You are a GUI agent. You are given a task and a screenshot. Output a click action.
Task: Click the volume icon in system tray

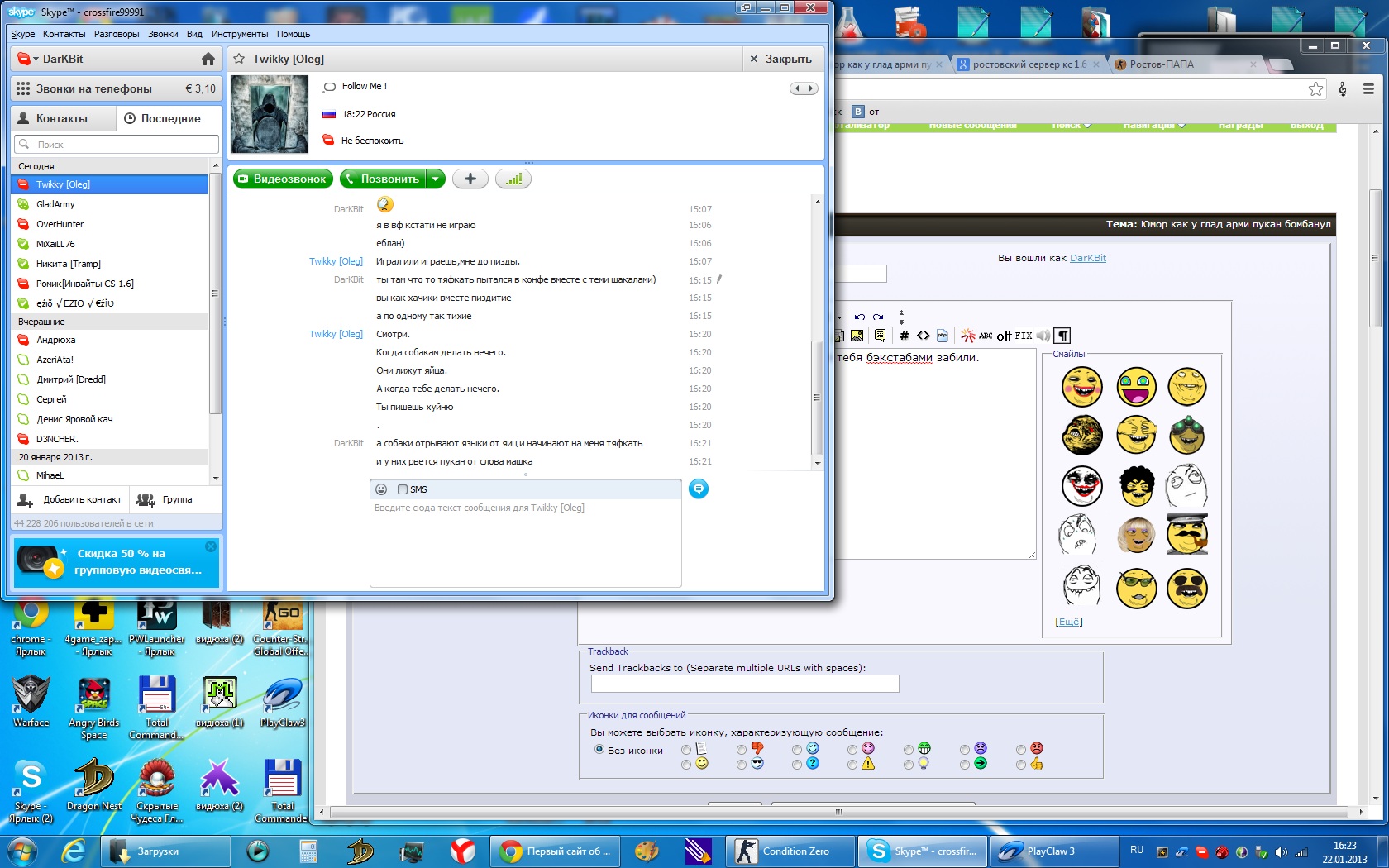(x=1281, y=852)
